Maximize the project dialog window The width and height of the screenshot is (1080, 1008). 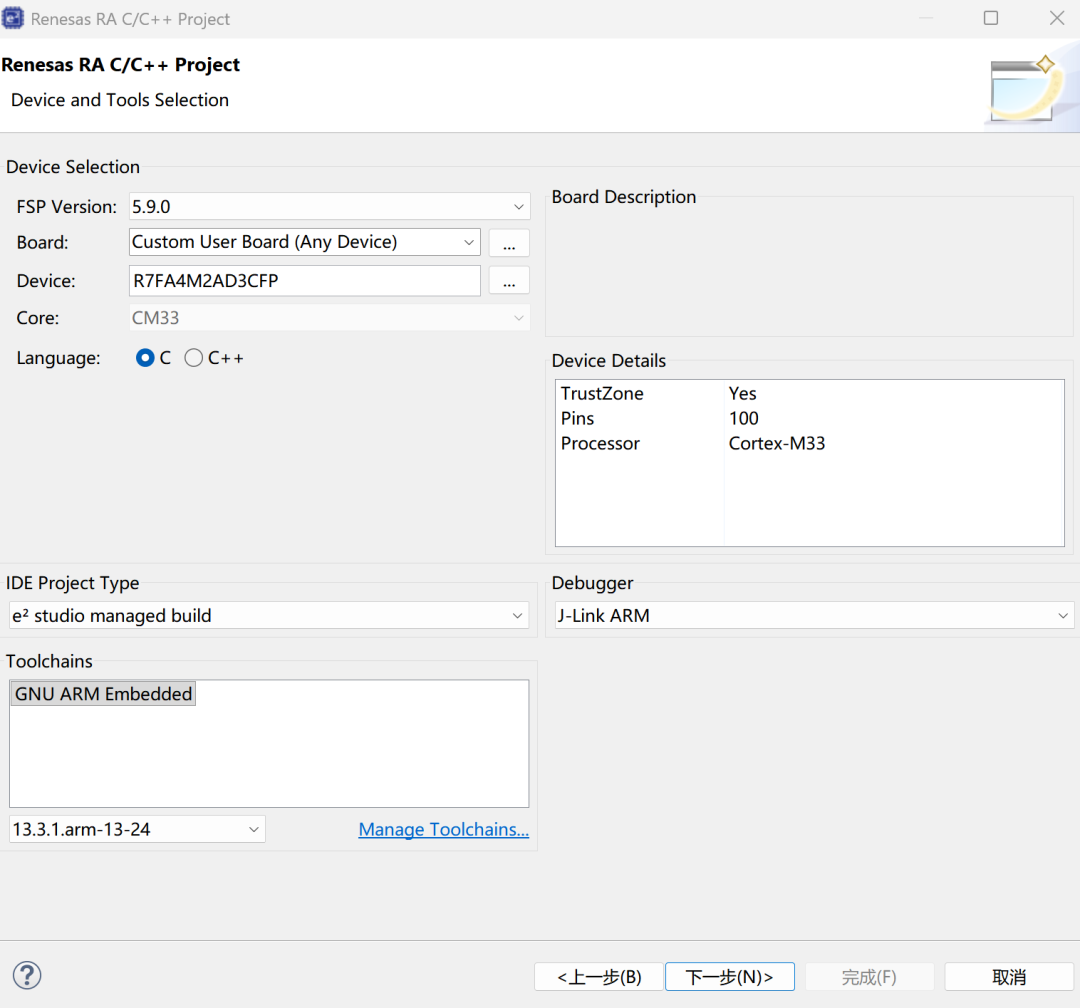990,19
